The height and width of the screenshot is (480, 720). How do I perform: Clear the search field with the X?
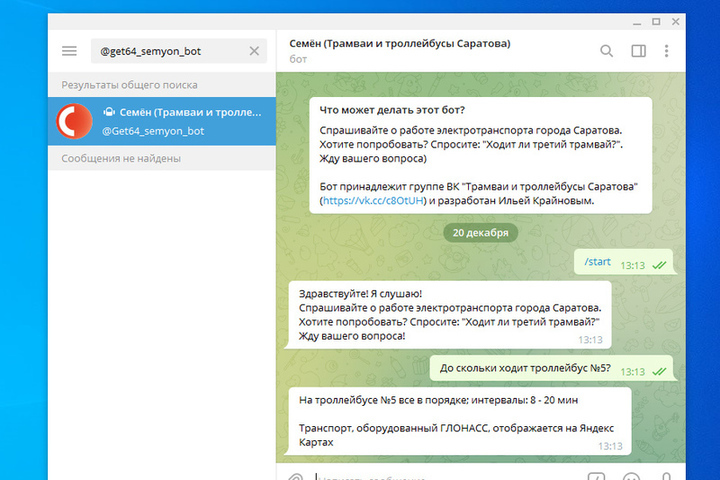pyautogui.click(x=254, y=51)
